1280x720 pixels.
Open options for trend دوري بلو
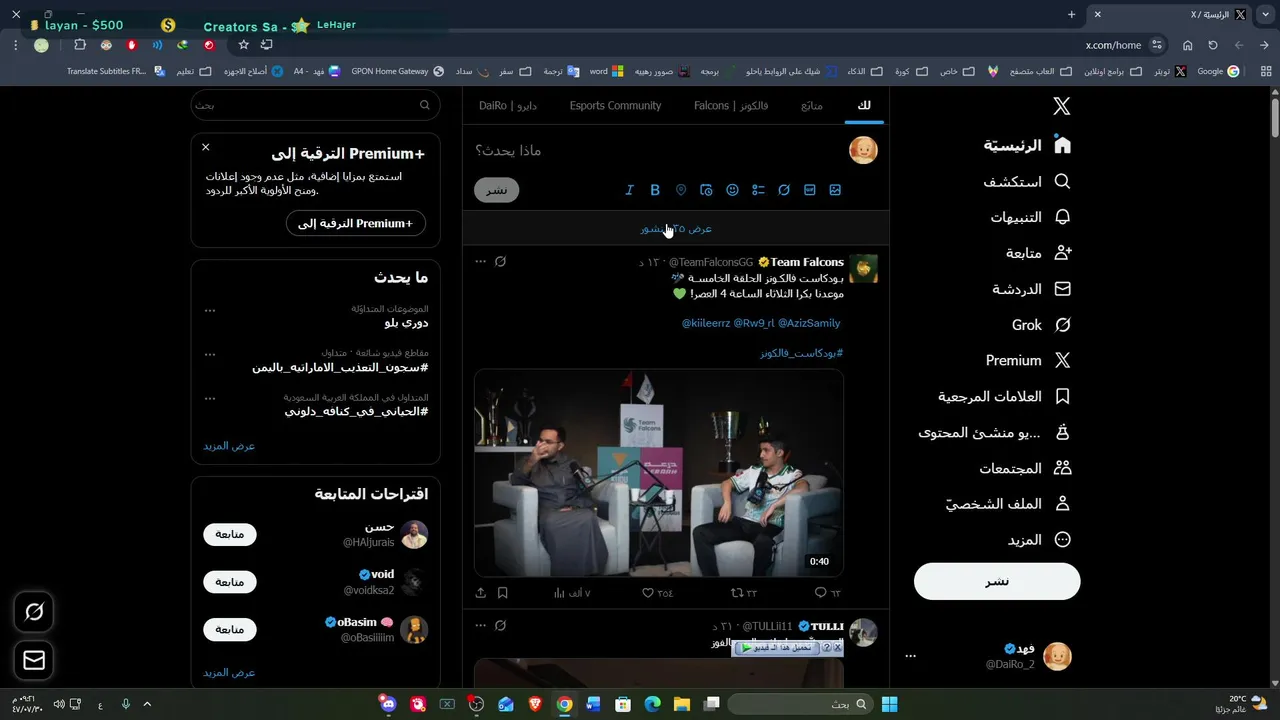(x=210, y=310)
